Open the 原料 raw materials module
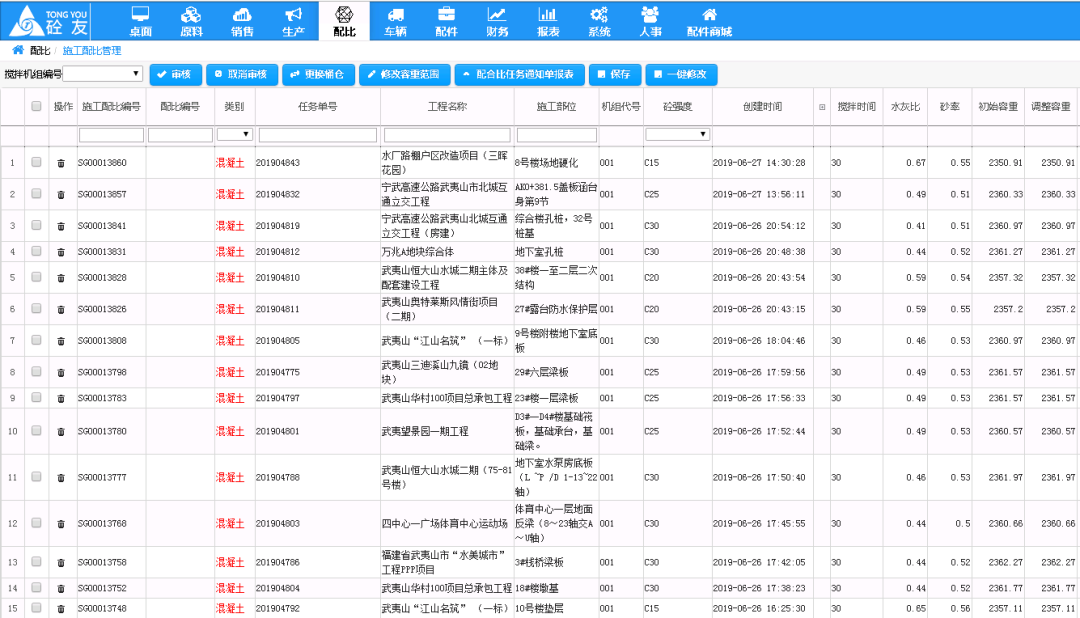 [190, 21]
